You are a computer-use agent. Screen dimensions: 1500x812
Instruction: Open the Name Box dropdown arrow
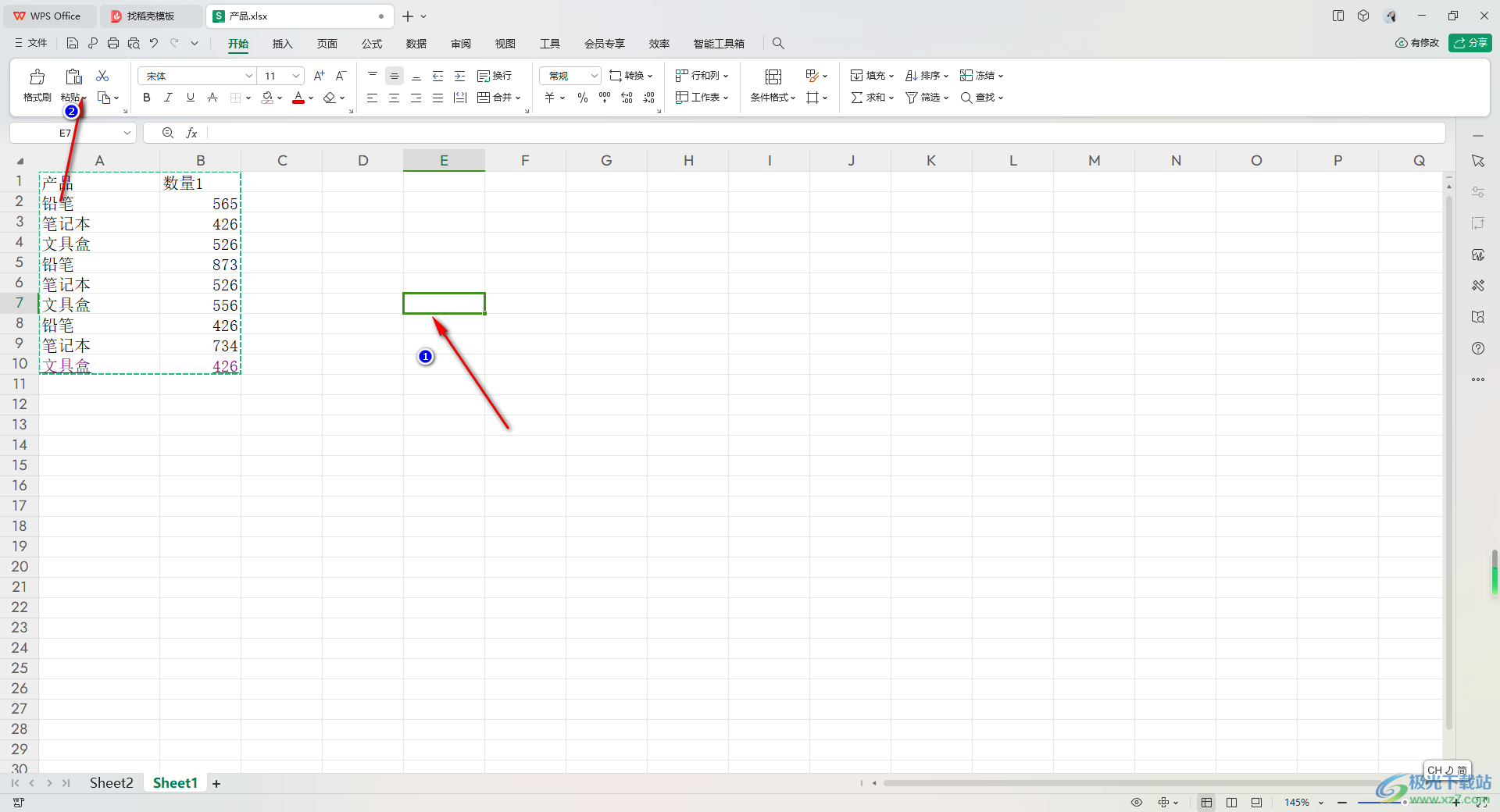(x=127, y=134)
